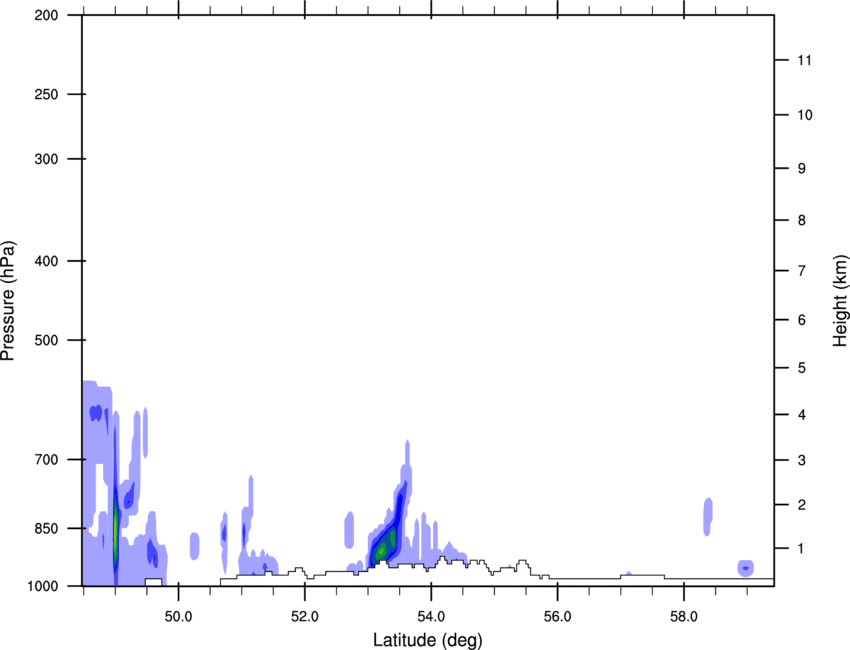Select the 700 pressure tick label
Viewport: 850px width, 650px height.
click(x=46, y=460)
